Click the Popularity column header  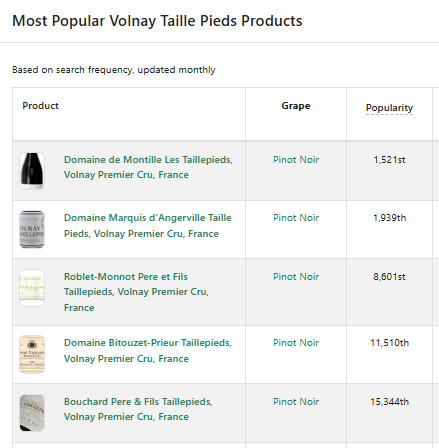(389, 108)
